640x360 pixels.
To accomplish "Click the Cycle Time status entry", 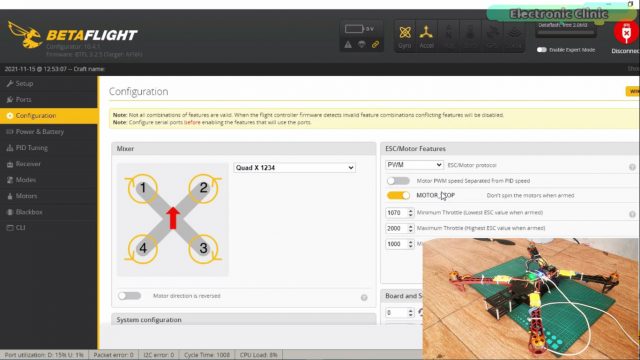I will pos(207,355).
